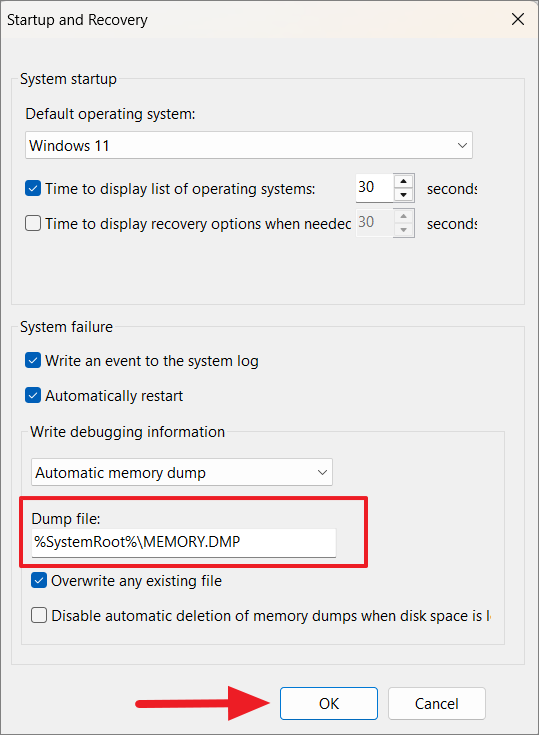
Task: Increase operating systems list time with up arrow
Action: [x=404, y=181]
